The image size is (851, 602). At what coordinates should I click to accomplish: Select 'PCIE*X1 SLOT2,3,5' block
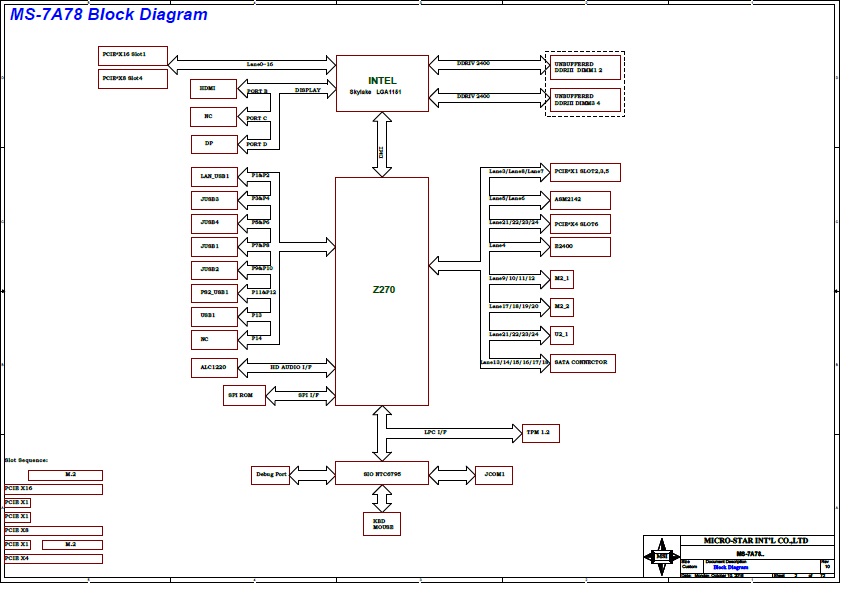(585, 173)
